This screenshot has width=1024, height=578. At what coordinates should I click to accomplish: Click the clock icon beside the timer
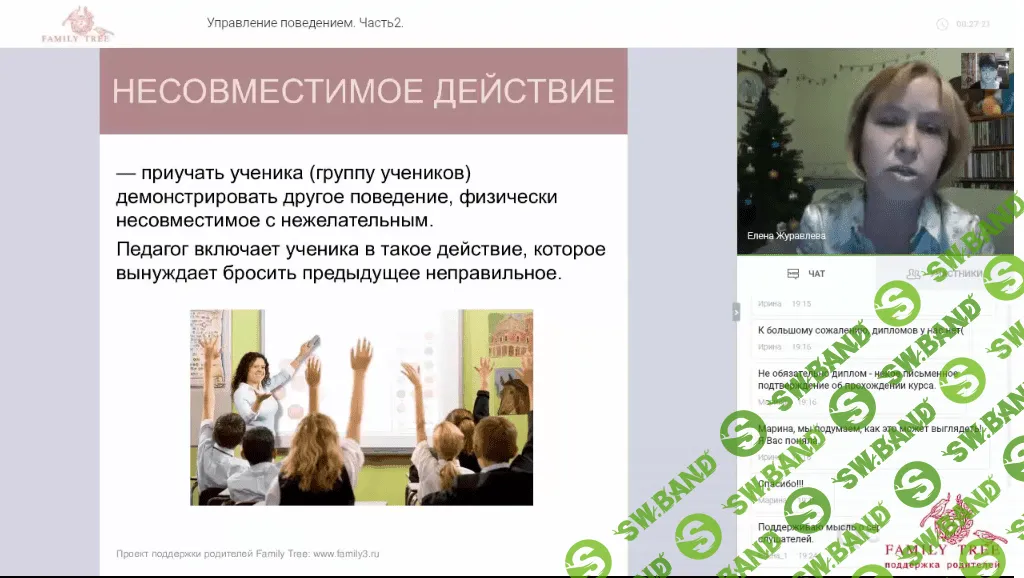click(941, 24)
